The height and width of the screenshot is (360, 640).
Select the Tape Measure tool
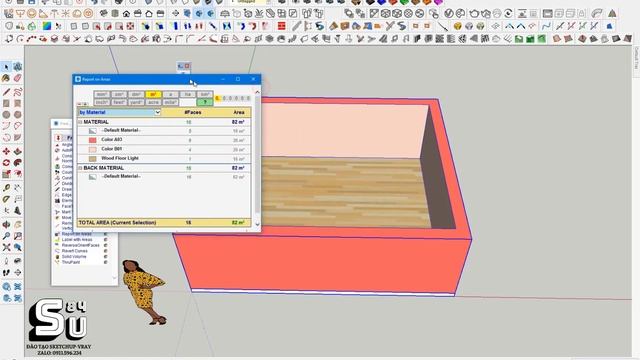pyautogui.click(x=6, y=188)
